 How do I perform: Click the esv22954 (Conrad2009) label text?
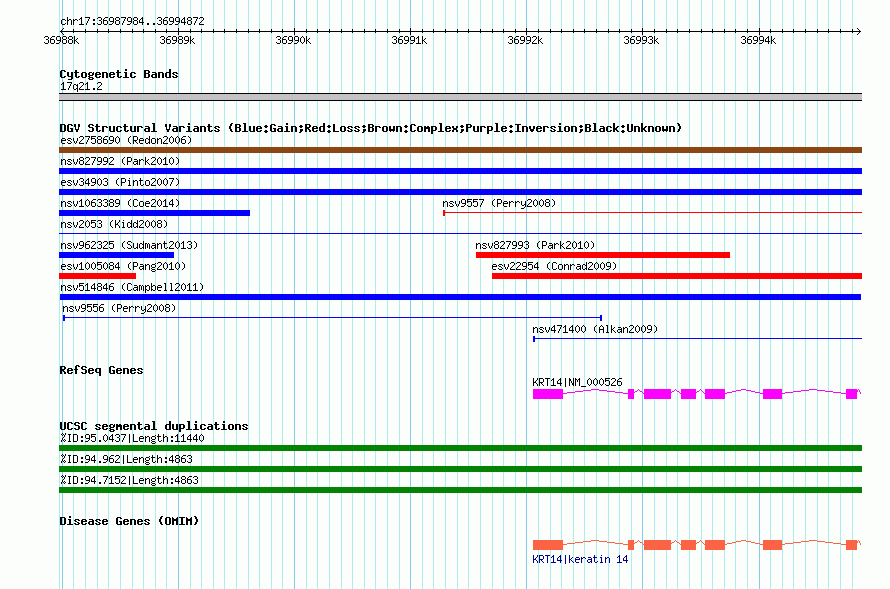(554, 266)
